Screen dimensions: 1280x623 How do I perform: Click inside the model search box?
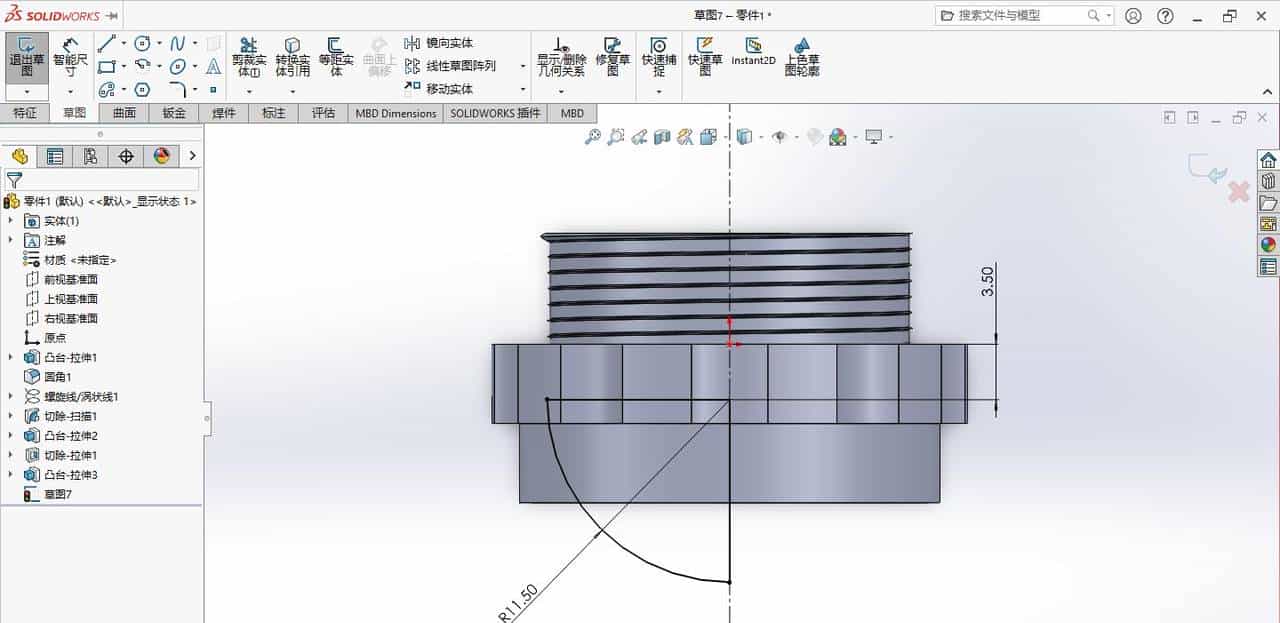[1020, 15]
